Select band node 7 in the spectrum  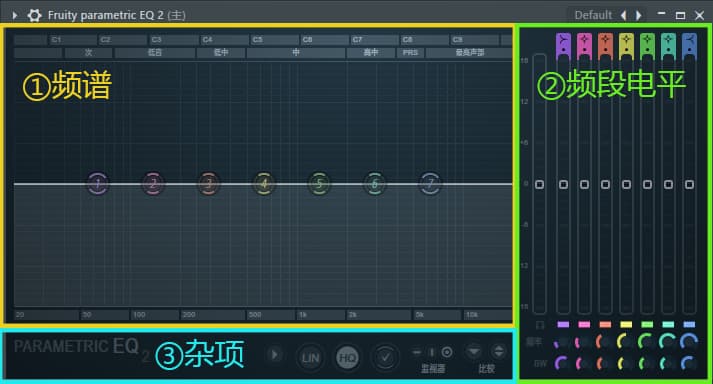coord(430,184)
